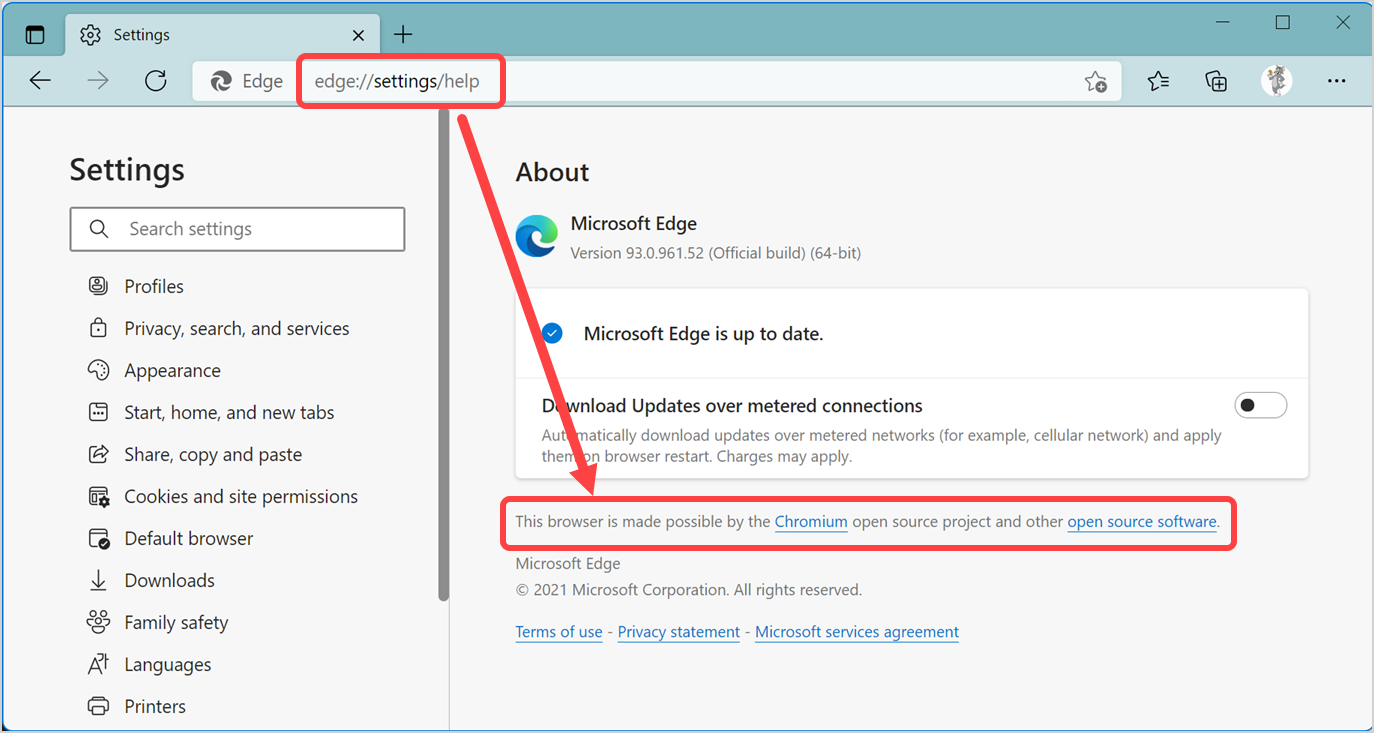1374x733 pixels.
Task: Open the Profiles settings section
Action: (98, 286)
